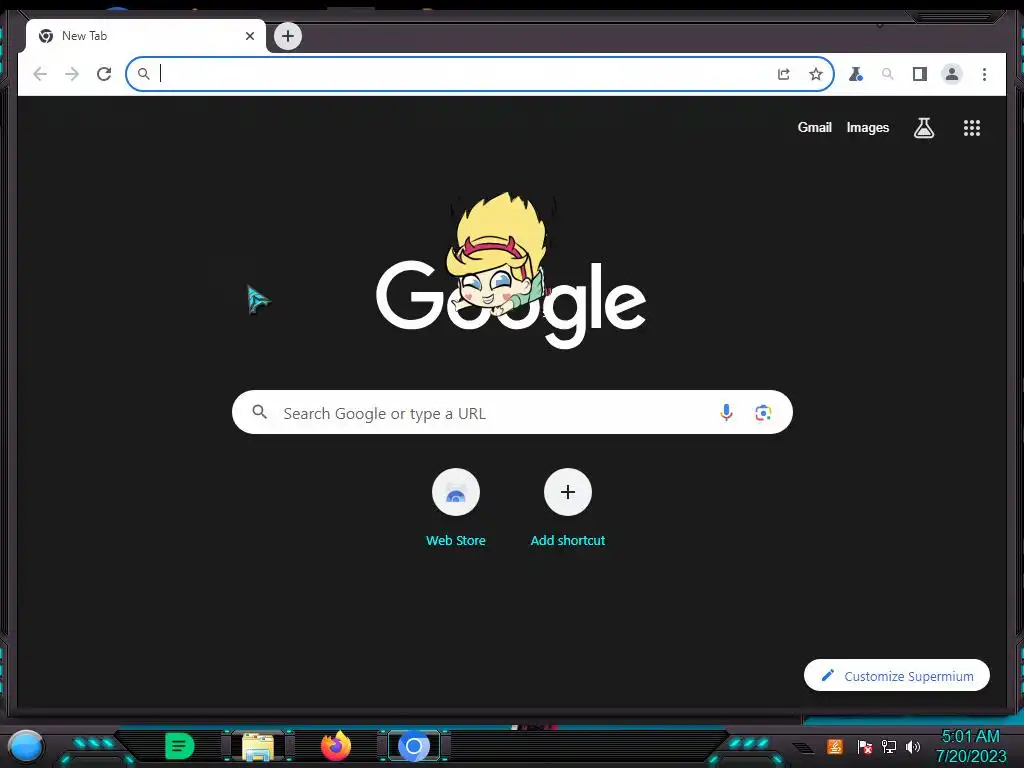
Task: Click Java update tray icon
Action: 835,746
